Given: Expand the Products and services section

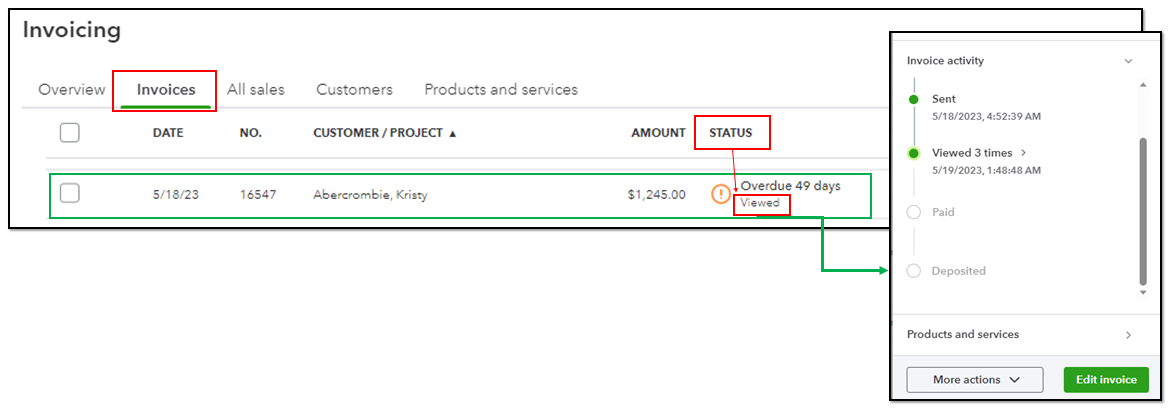Looking at the screenshot, I should 1128,335.
